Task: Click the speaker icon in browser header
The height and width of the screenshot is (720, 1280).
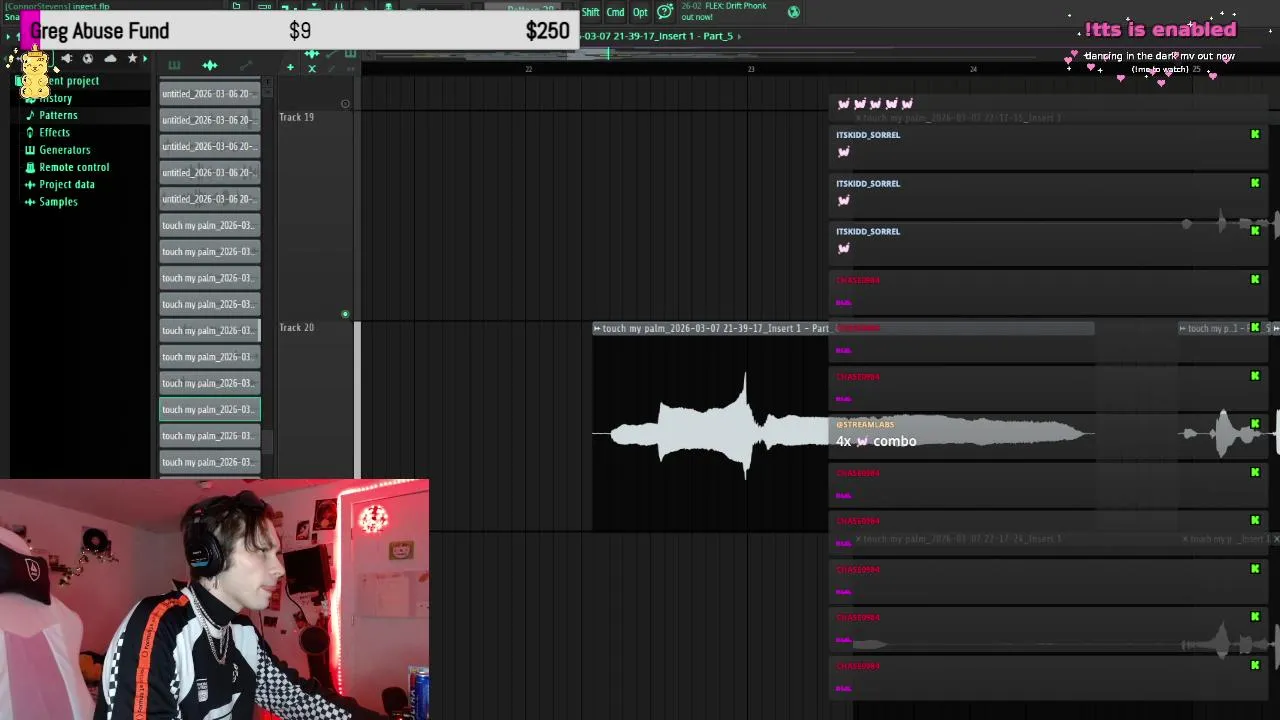Action: [x=66, y=59]
